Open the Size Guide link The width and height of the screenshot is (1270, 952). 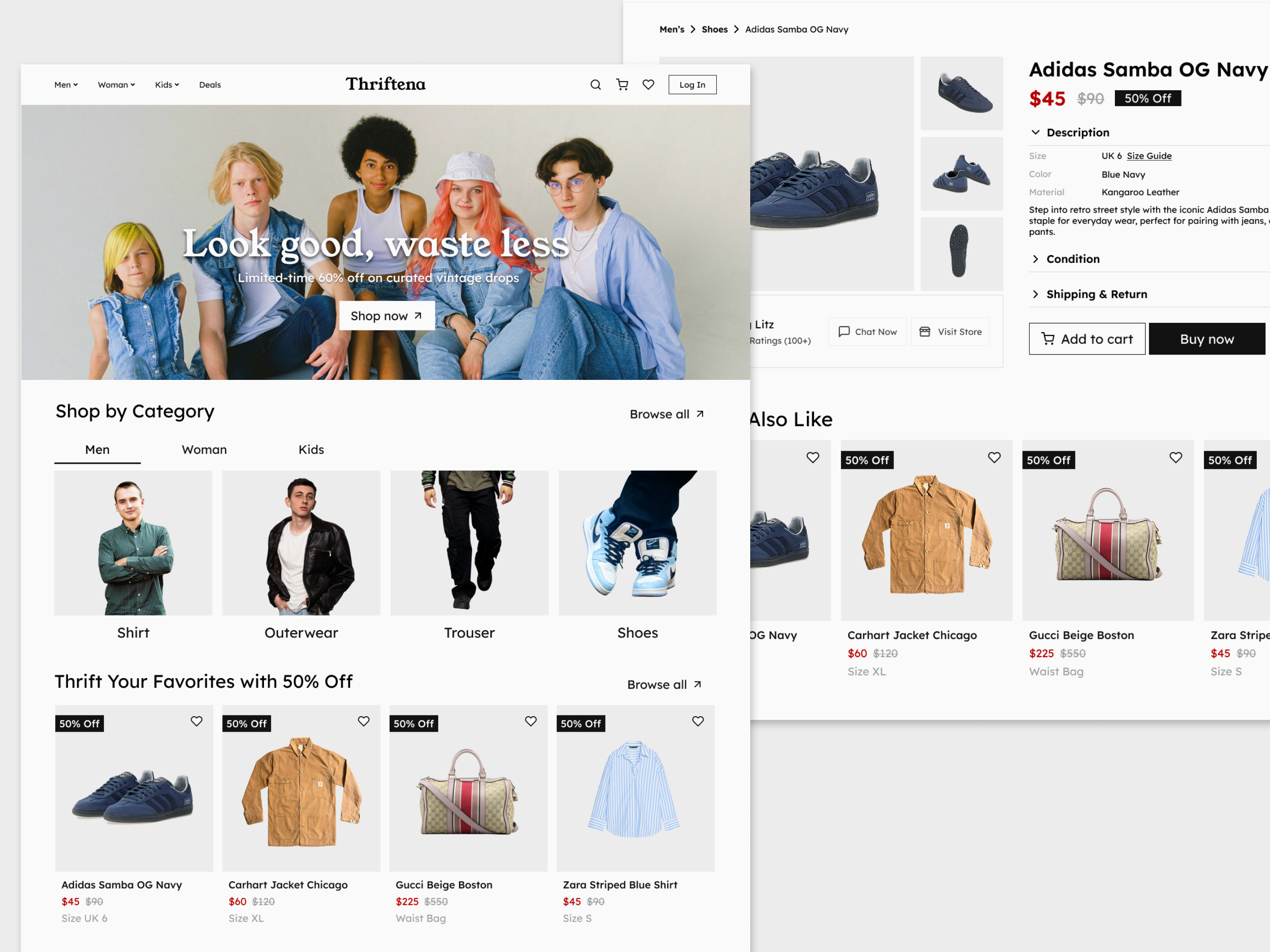coord(1149,156)
